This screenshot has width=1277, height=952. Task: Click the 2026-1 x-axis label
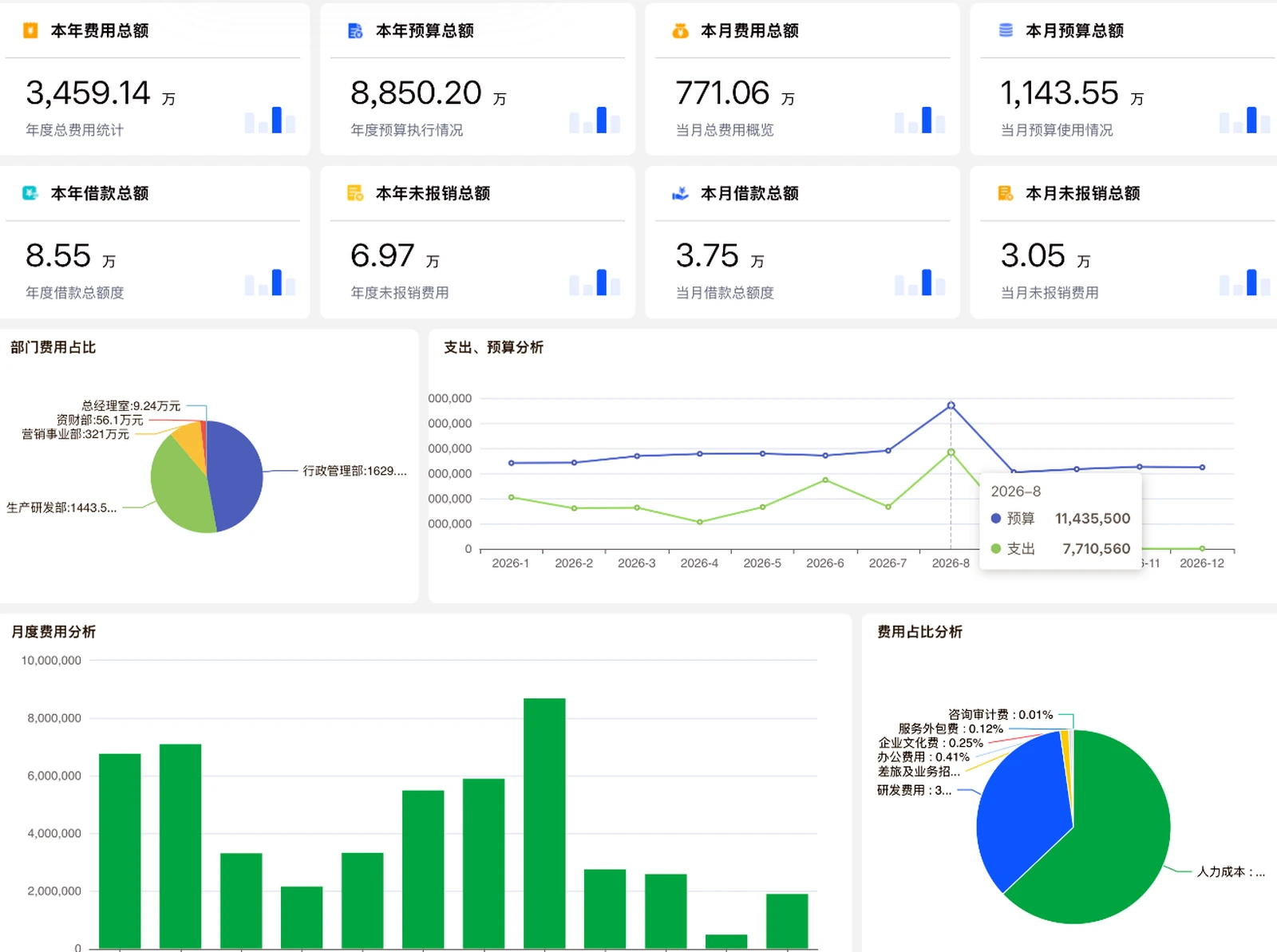pyautogui.click(x=511, y=563)
